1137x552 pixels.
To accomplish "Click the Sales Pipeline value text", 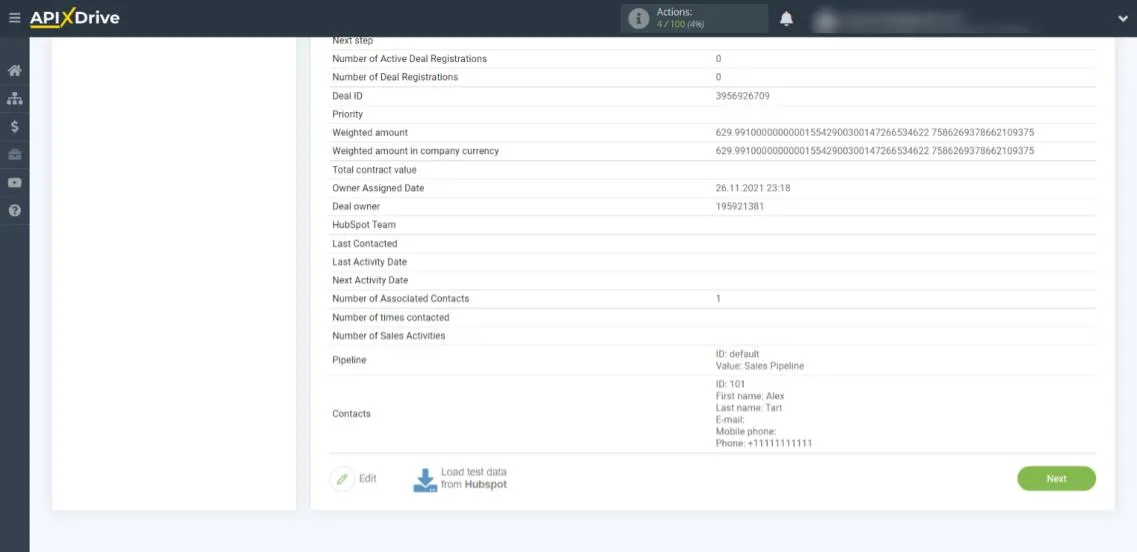I will [759, 366].
